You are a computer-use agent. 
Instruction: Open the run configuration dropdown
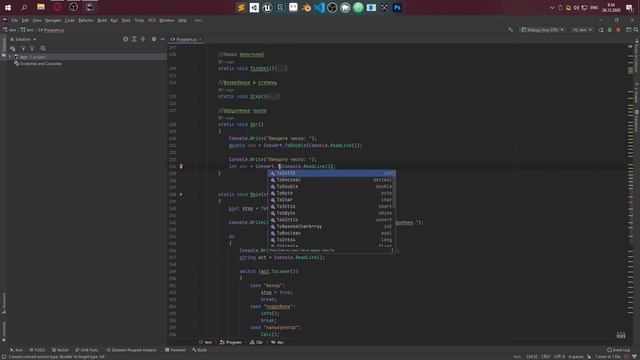point(582,30)
